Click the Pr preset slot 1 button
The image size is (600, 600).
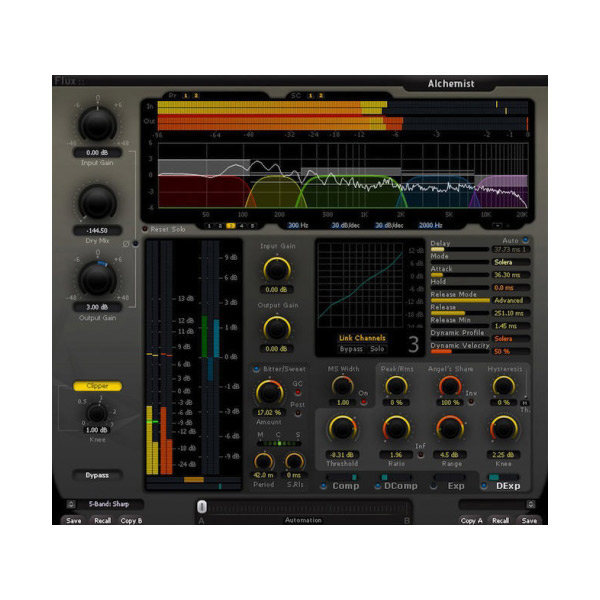[x=186, y=96]
